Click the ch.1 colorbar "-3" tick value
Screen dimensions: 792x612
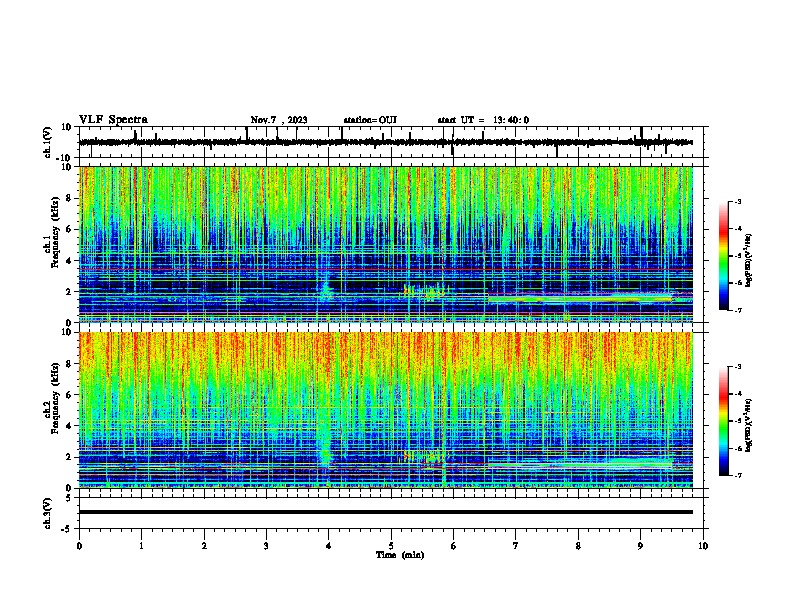pos(737,201)
